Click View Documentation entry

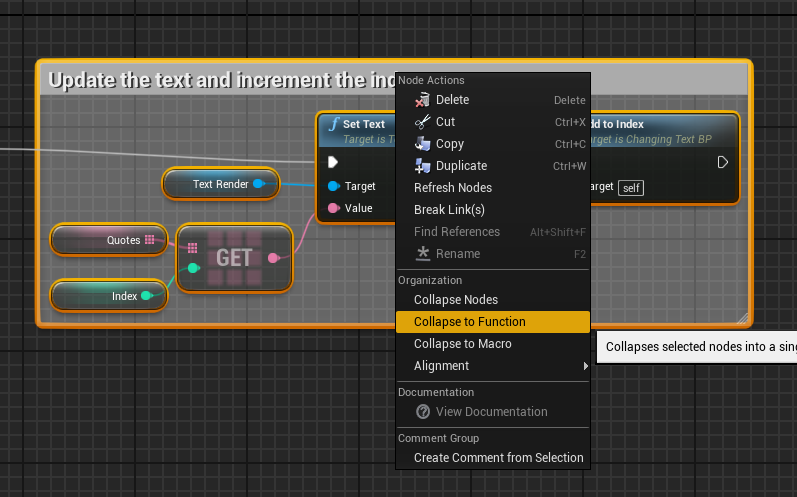[493, 412]
